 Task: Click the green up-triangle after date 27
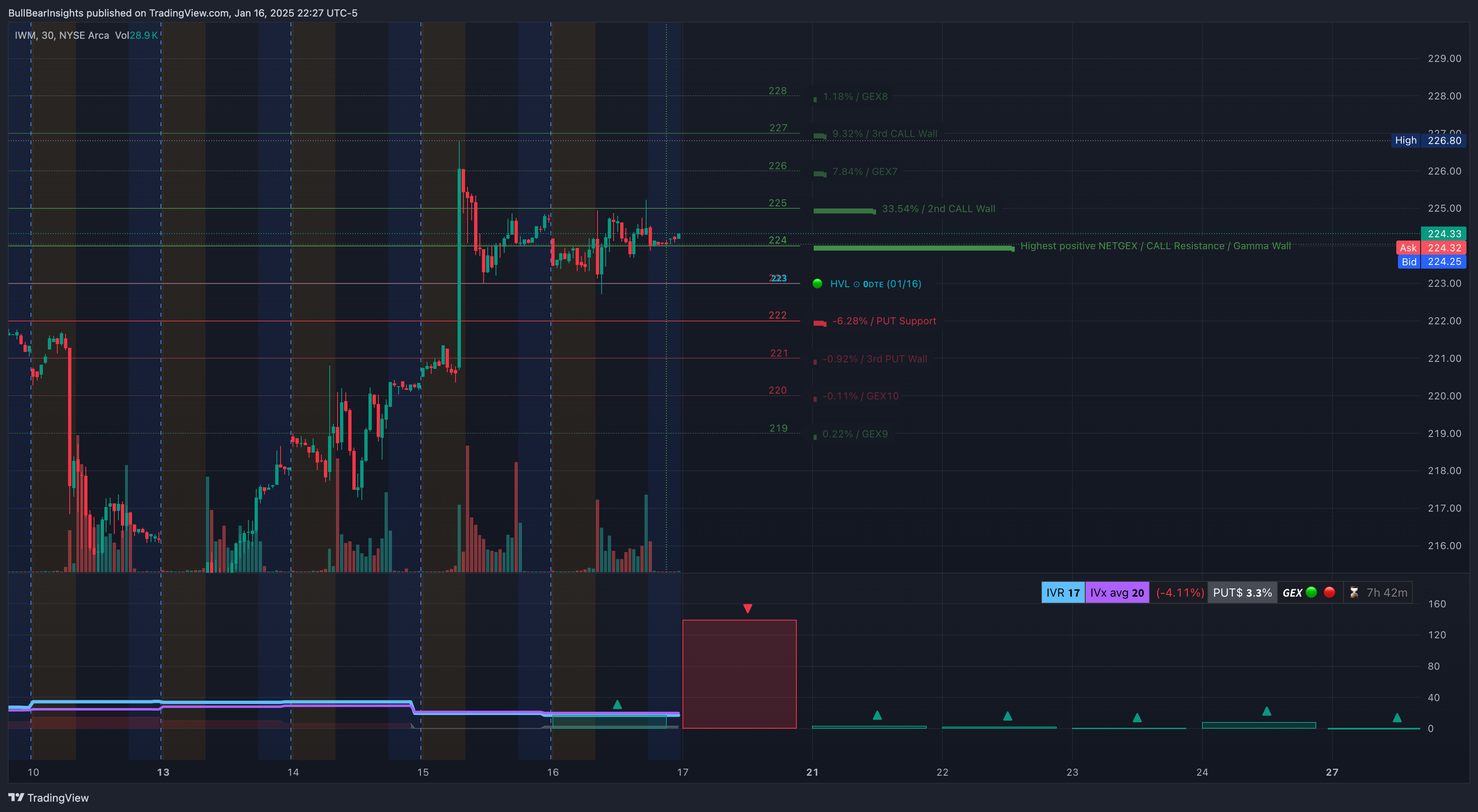coord(1397,718)
